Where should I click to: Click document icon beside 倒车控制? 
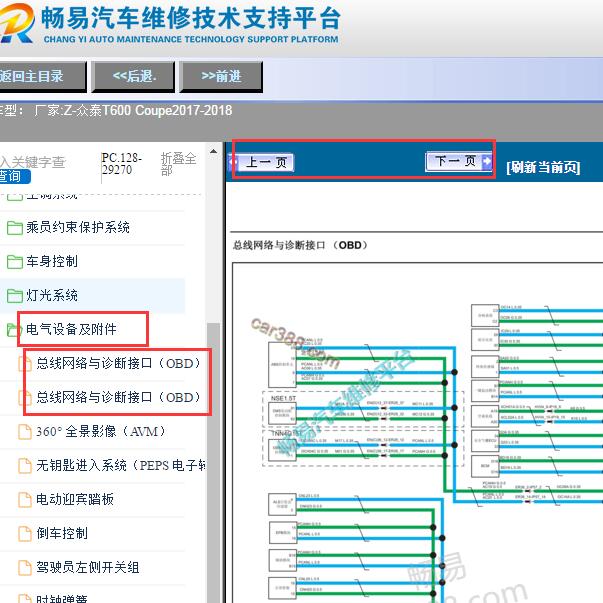(25, 533)
